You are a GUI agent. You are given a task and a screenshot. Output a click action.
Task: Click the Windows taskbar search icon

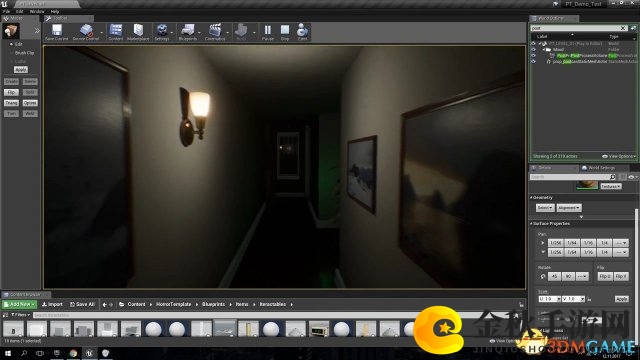(x=24, y=353)
